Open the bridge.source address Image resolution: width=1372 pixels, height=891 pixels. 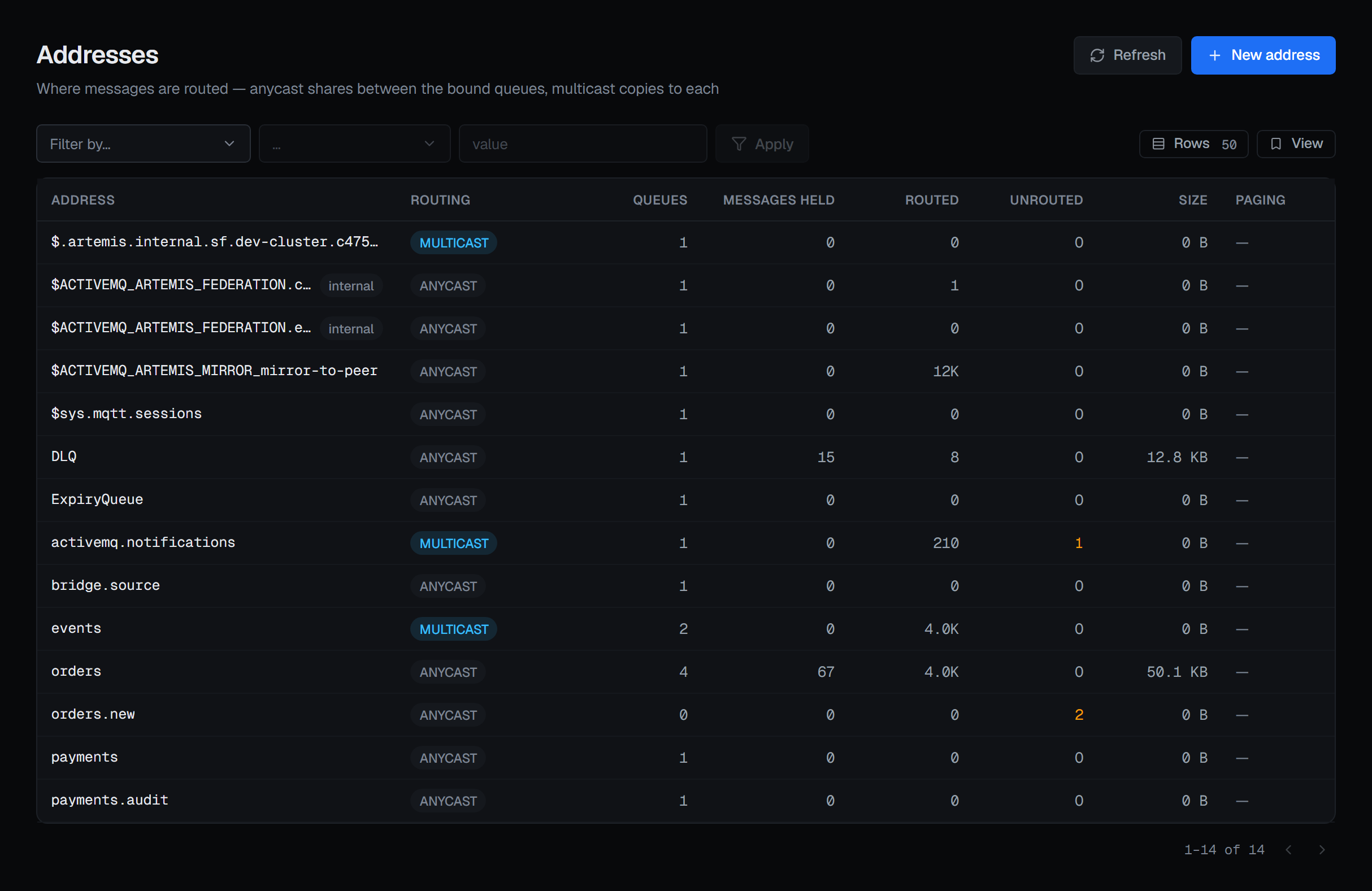[x=106, y=585]
